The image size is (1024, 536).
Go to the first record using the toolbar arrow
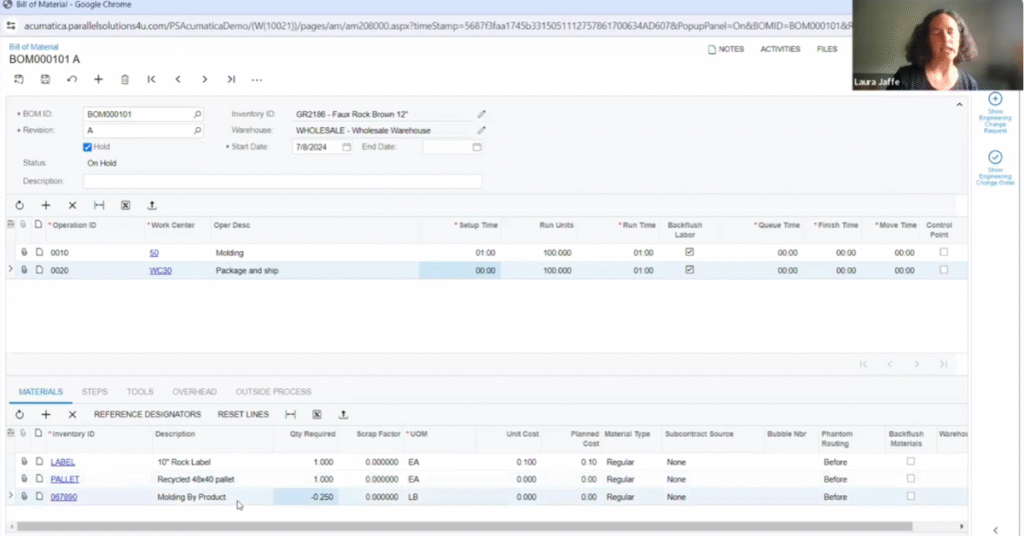(x=151, y=79)
